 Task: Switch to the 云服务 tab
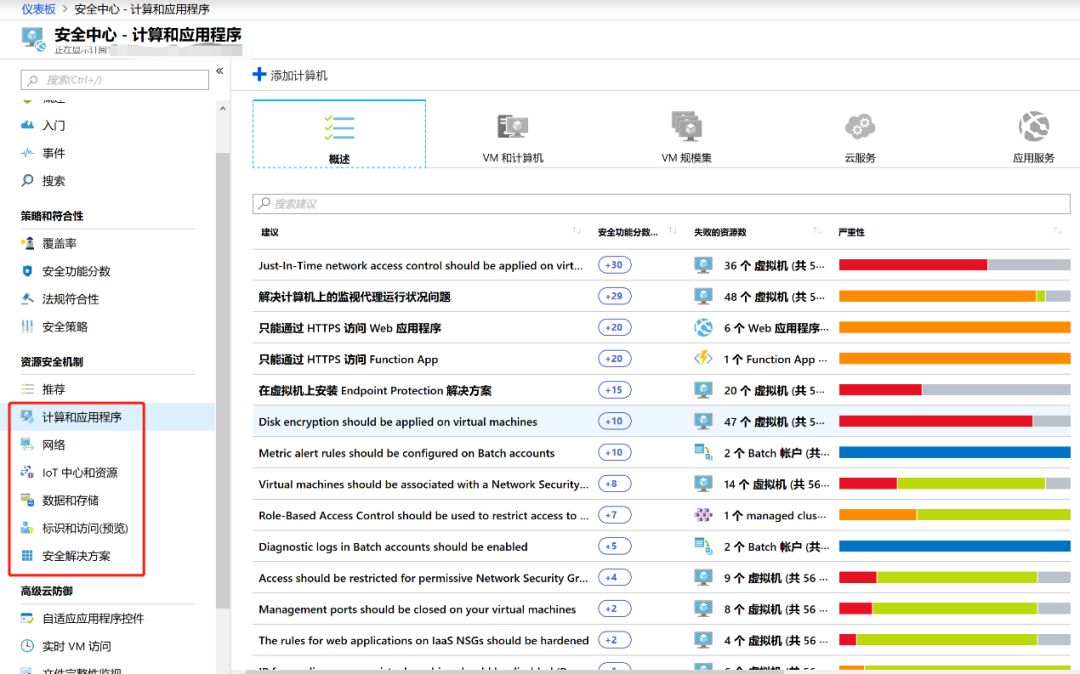pyautogui.click(x=860, y=138)
